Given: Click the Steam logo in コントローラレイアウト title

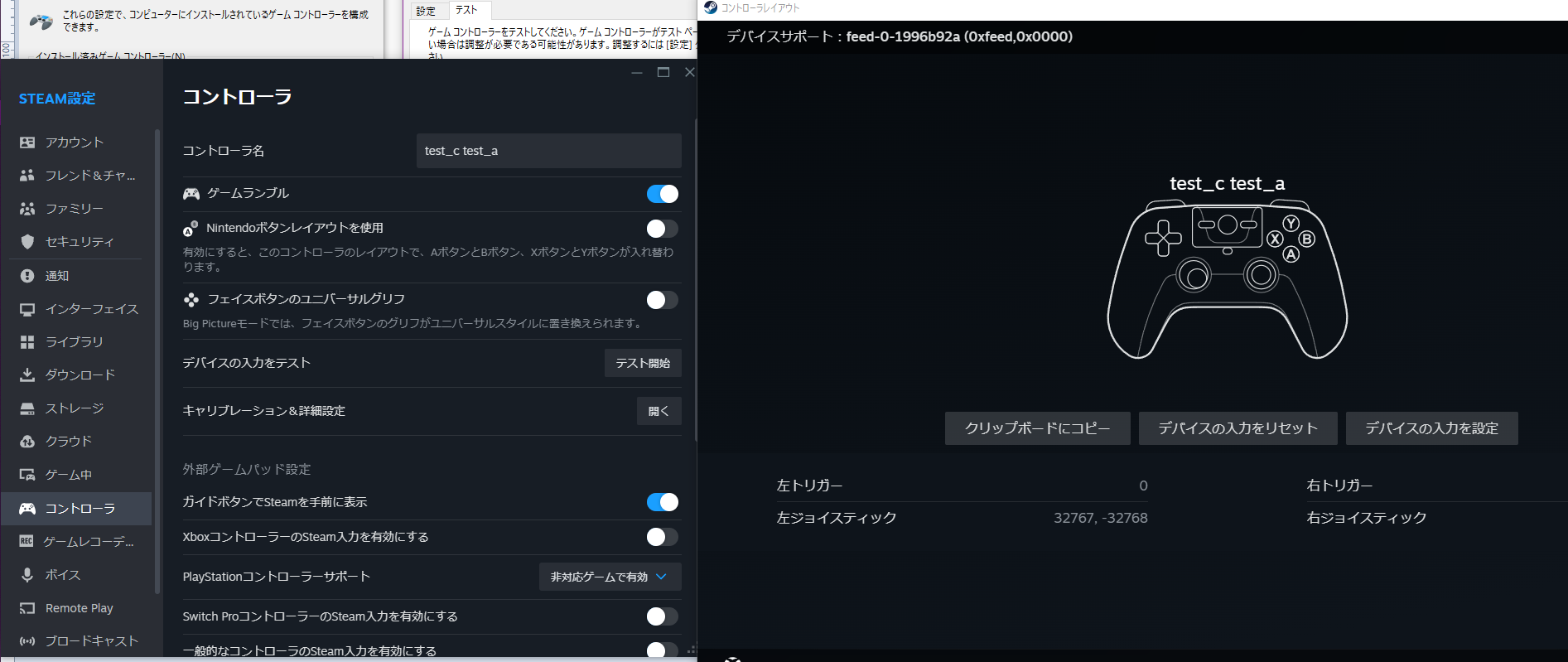Looking at the screenshot, I should pyautogui.click(x=710, y=8).
